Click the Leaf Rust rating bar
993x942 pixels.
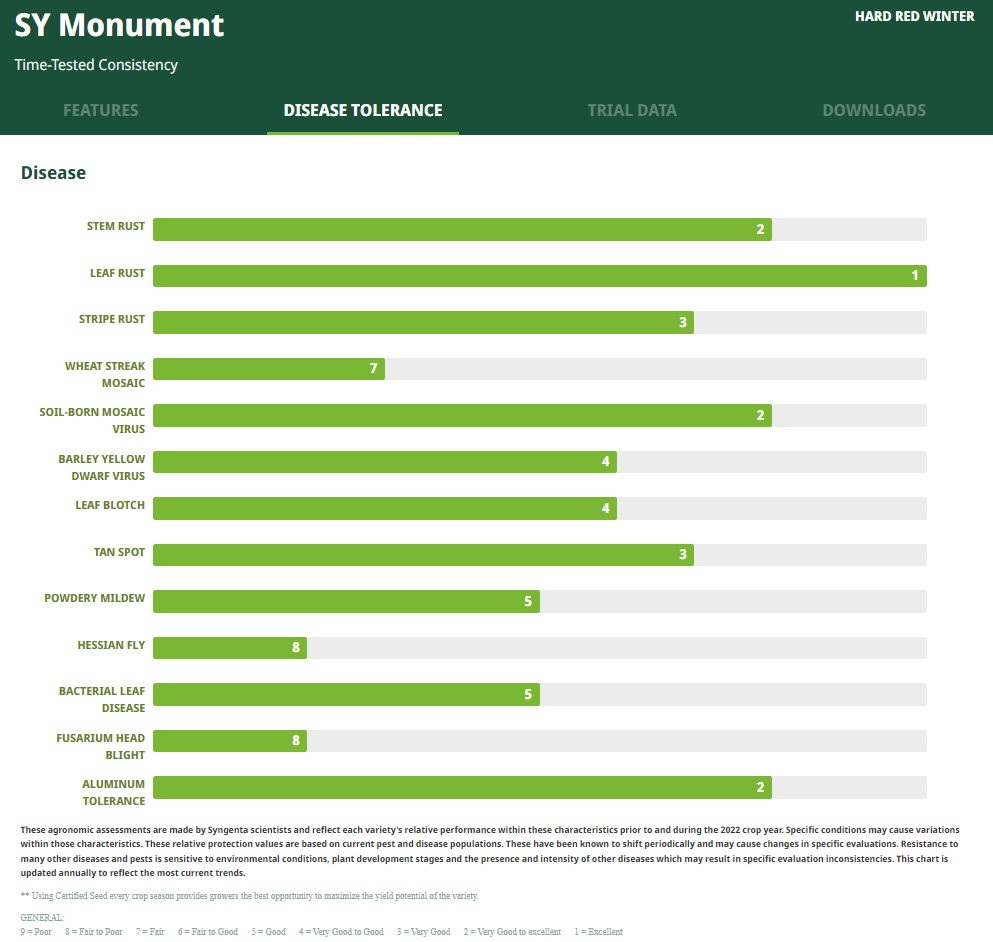(540, 276)
